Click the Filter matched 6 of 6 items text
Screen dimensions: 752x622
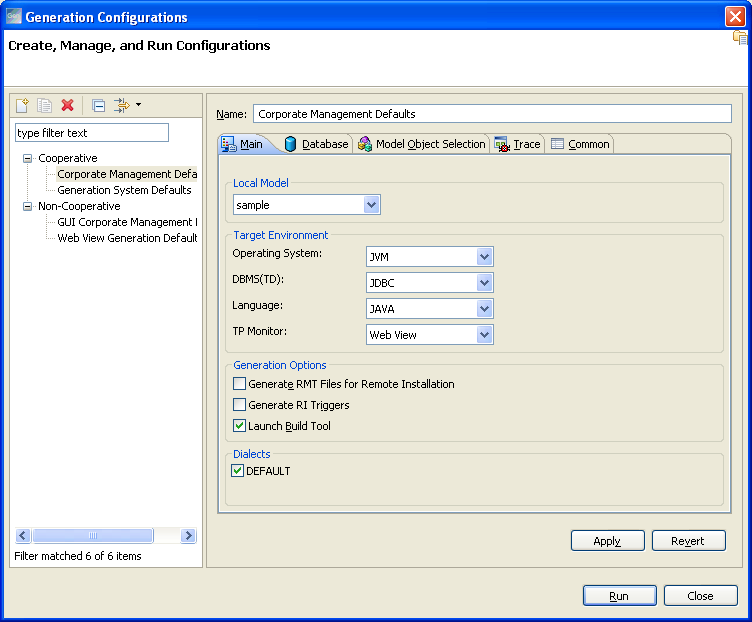(x=78, y=556)
